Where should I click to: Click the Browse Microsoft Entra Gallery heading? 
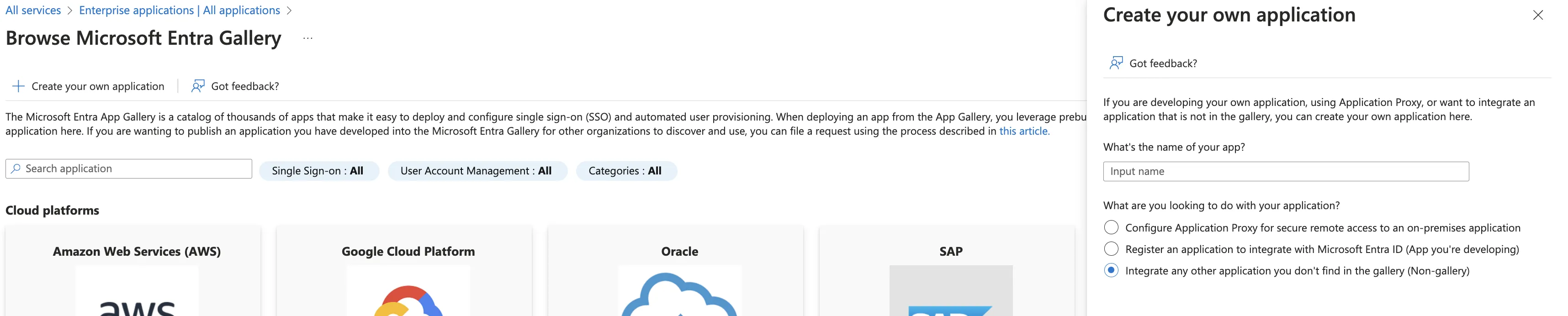[143, 38]
